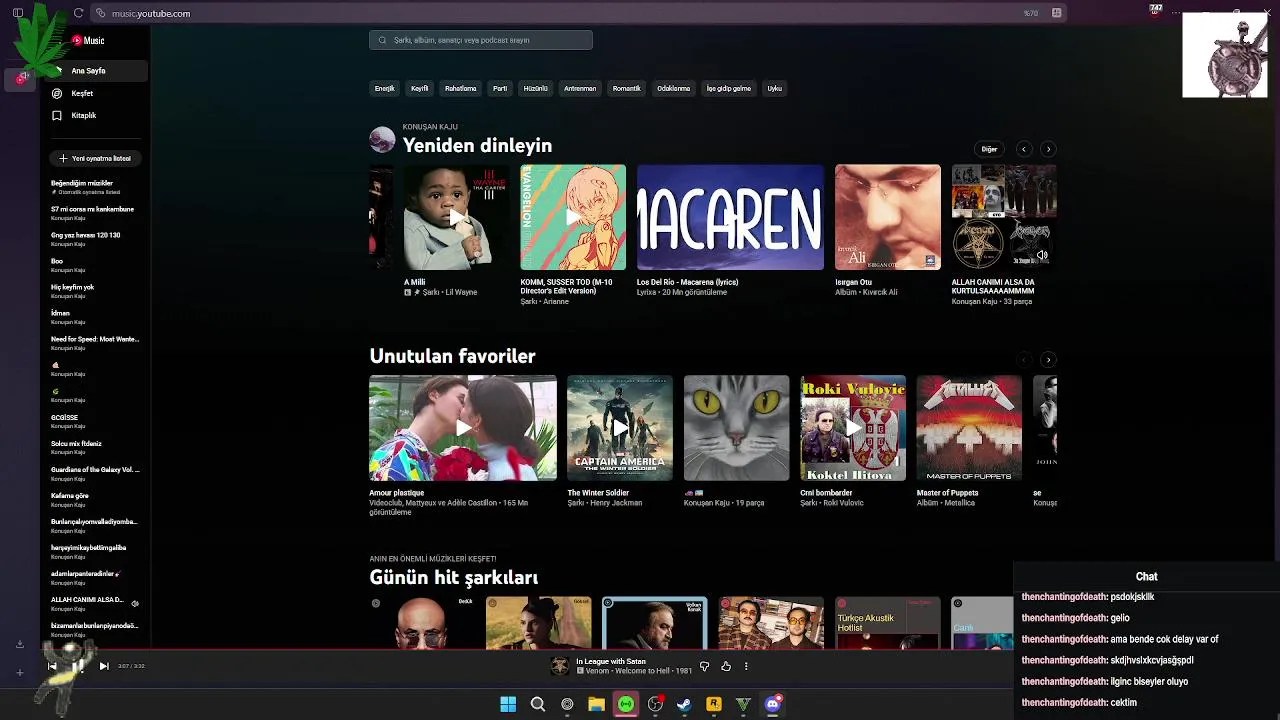
Task: Open 'Gng yaz havası 120 130' playlist
Action: 97,239
